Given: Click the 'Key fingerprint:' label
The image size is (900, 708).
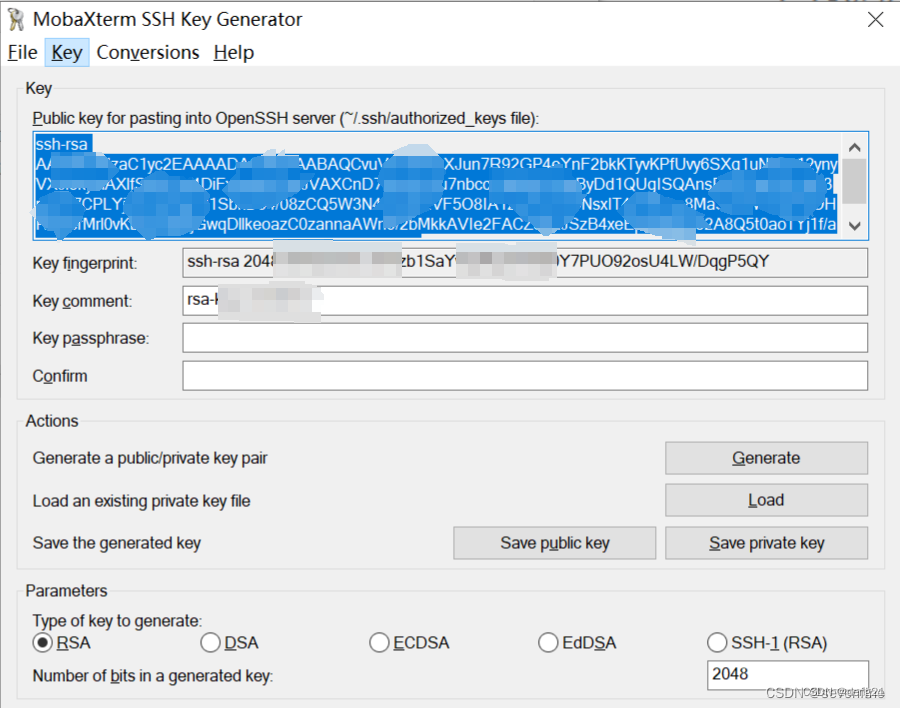Looking at the screenshot, I should pyautogui.click(x=85, y=263).
